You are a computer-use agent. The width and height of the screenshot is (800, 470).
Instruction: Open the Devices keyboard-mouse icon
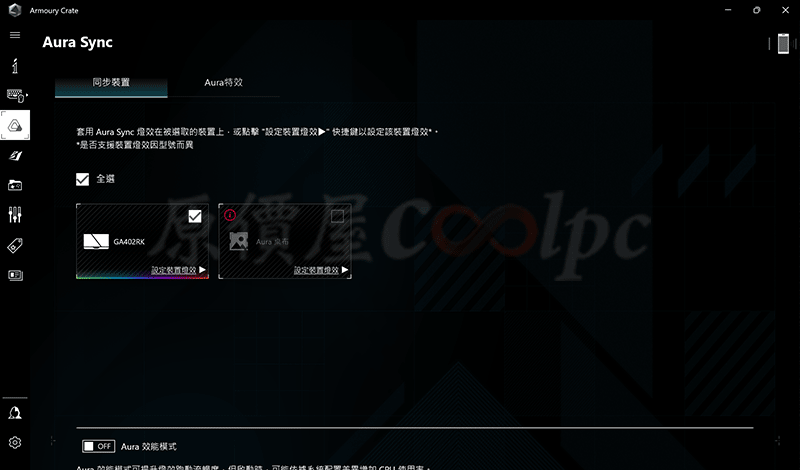(x=15, y=95)
